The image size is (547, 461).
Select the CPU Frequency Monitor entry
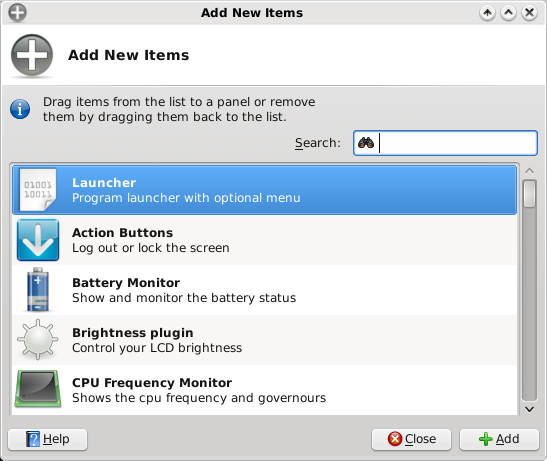click(264, 390)
